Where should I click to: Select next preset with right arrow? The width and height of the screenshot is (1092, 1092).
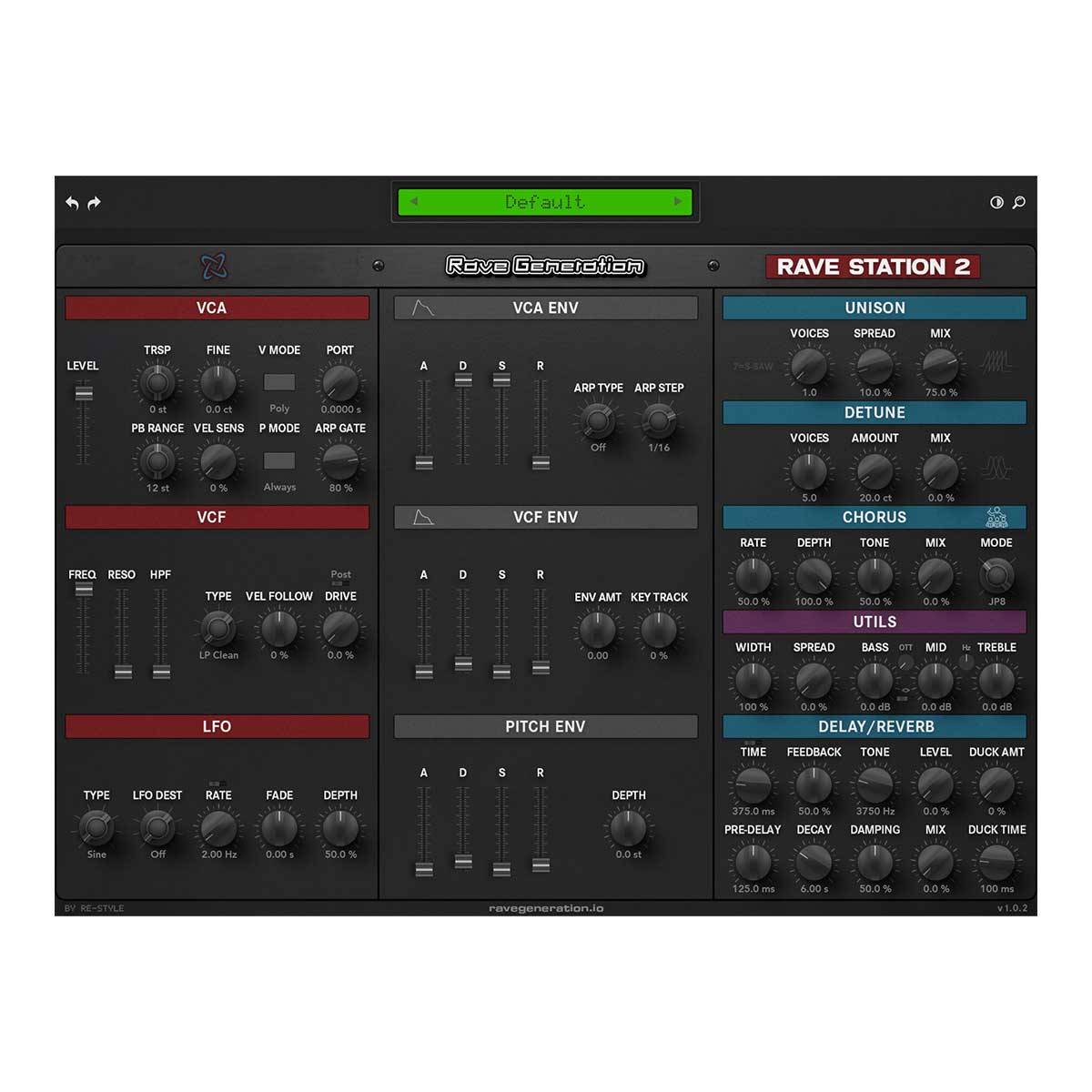pyautogui.click(x=678, y=202)
